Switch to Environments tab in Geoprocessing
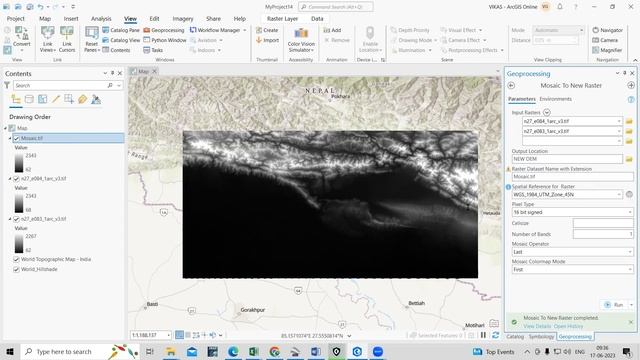The image size is (640, 360). (x=556, y=99)
